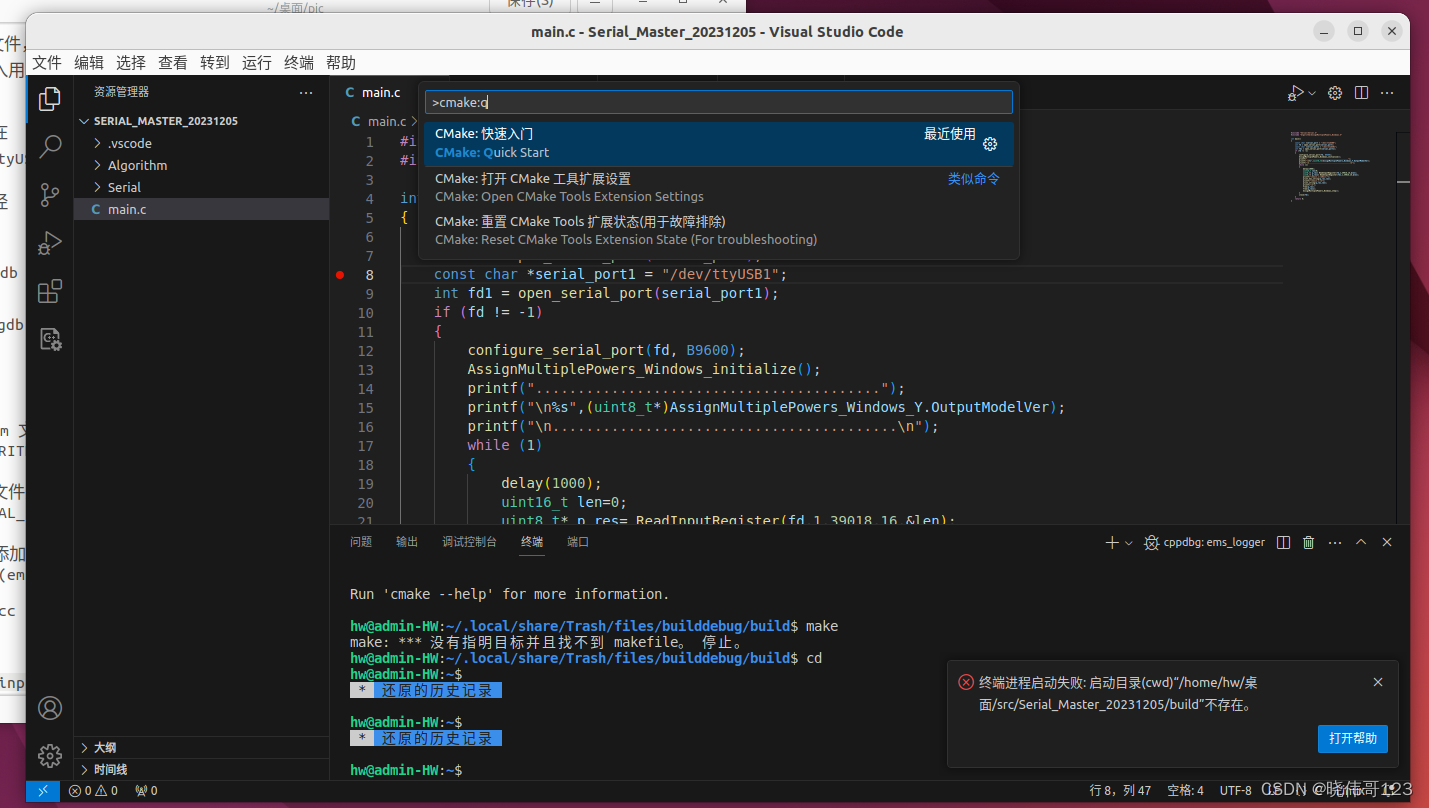Open the 编辑 menu
Image resolution: width=1429 pixels, height=808 pixels.
89,62
